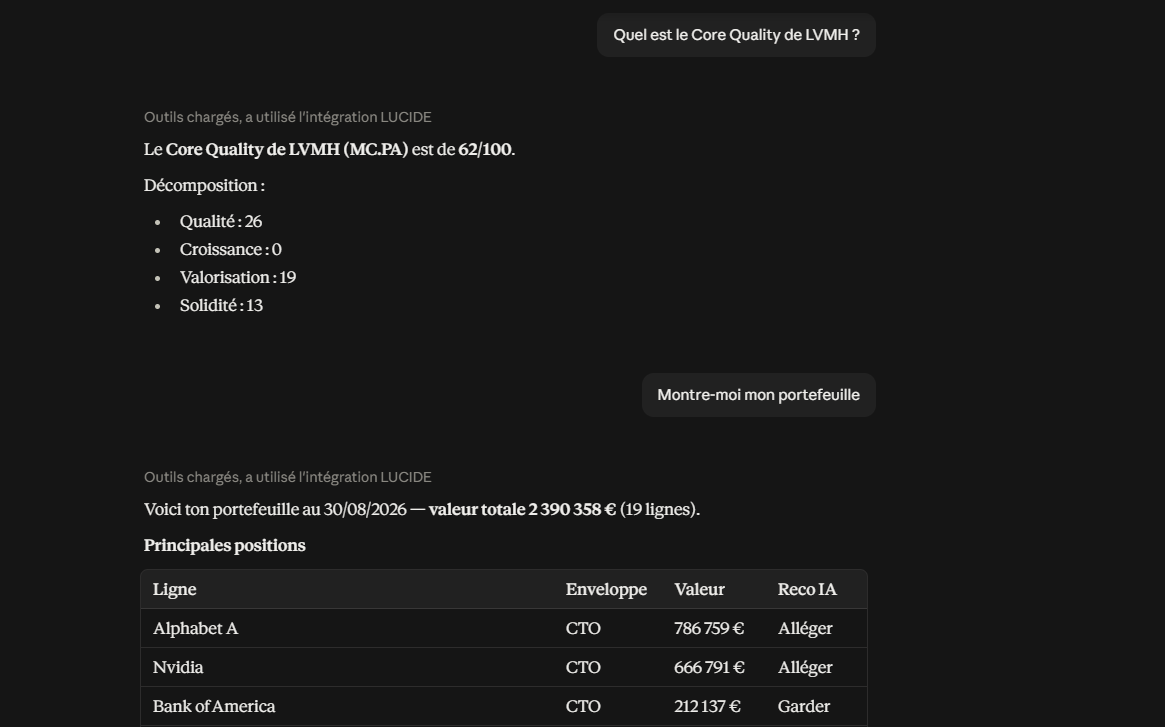This screenshot has height=727, width=1165.
Task: Click the 'Qualité : 26' bullet
Action: 221,222
